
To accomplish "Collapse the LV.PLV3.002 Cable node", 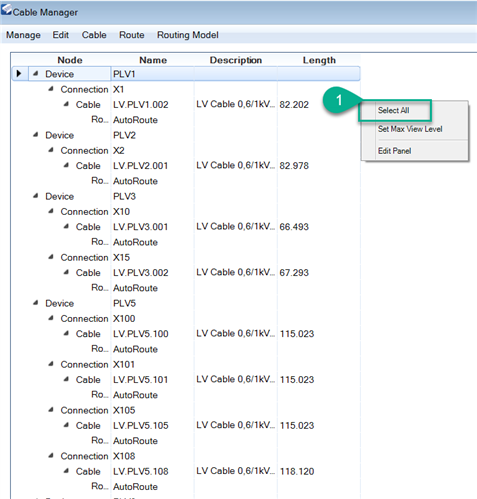I will (66, 272).
